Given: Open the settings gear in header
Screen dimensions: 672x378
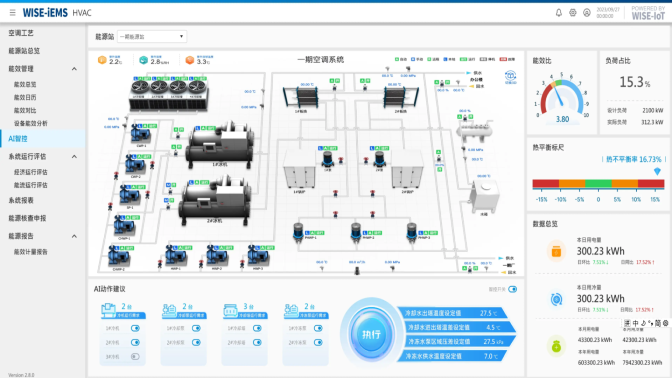Looking at the screenshot, I should (x=573, y=13).
